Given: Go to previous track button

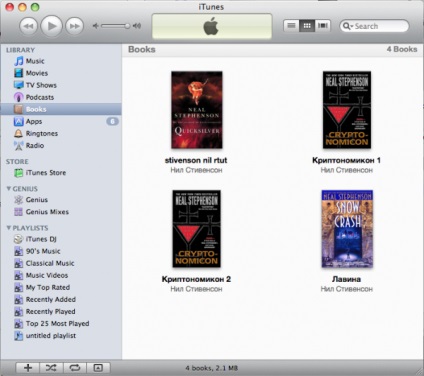Looking at the screenshot, I should tap(29, 26).
